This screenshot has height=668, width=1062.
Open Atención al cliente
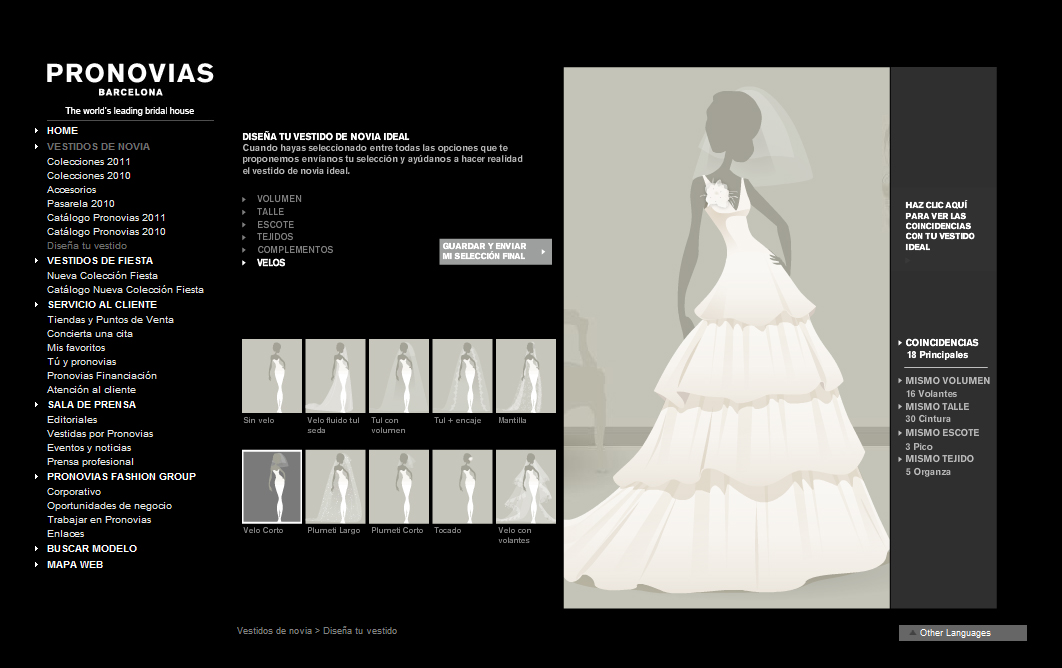pyautogui.click(x=91, y=390)
